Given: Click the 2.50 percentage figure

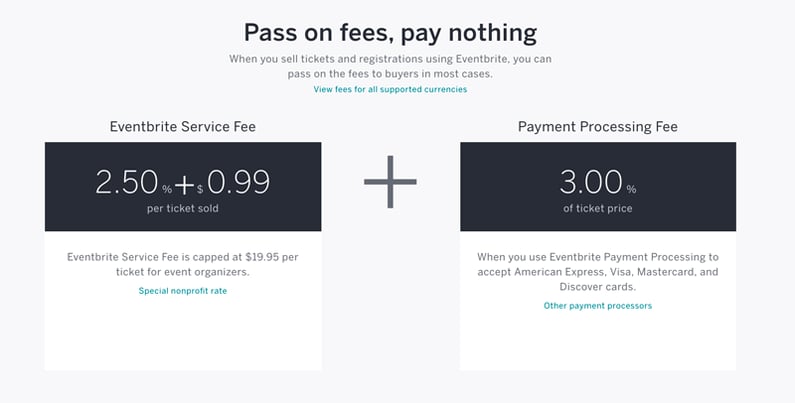Looking at the screenshot, I should tap(127, 182).
